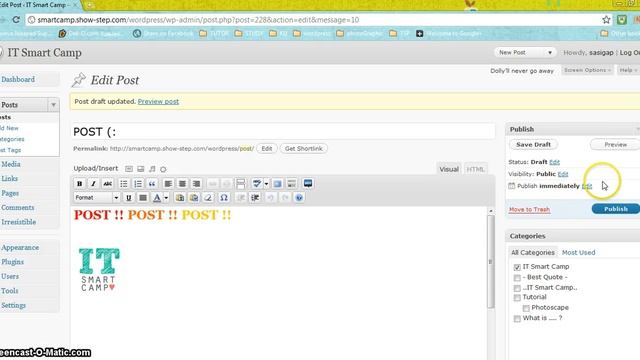Reload the page in browser
Screen dimensions: 640x360
click(x=16, y=20)
